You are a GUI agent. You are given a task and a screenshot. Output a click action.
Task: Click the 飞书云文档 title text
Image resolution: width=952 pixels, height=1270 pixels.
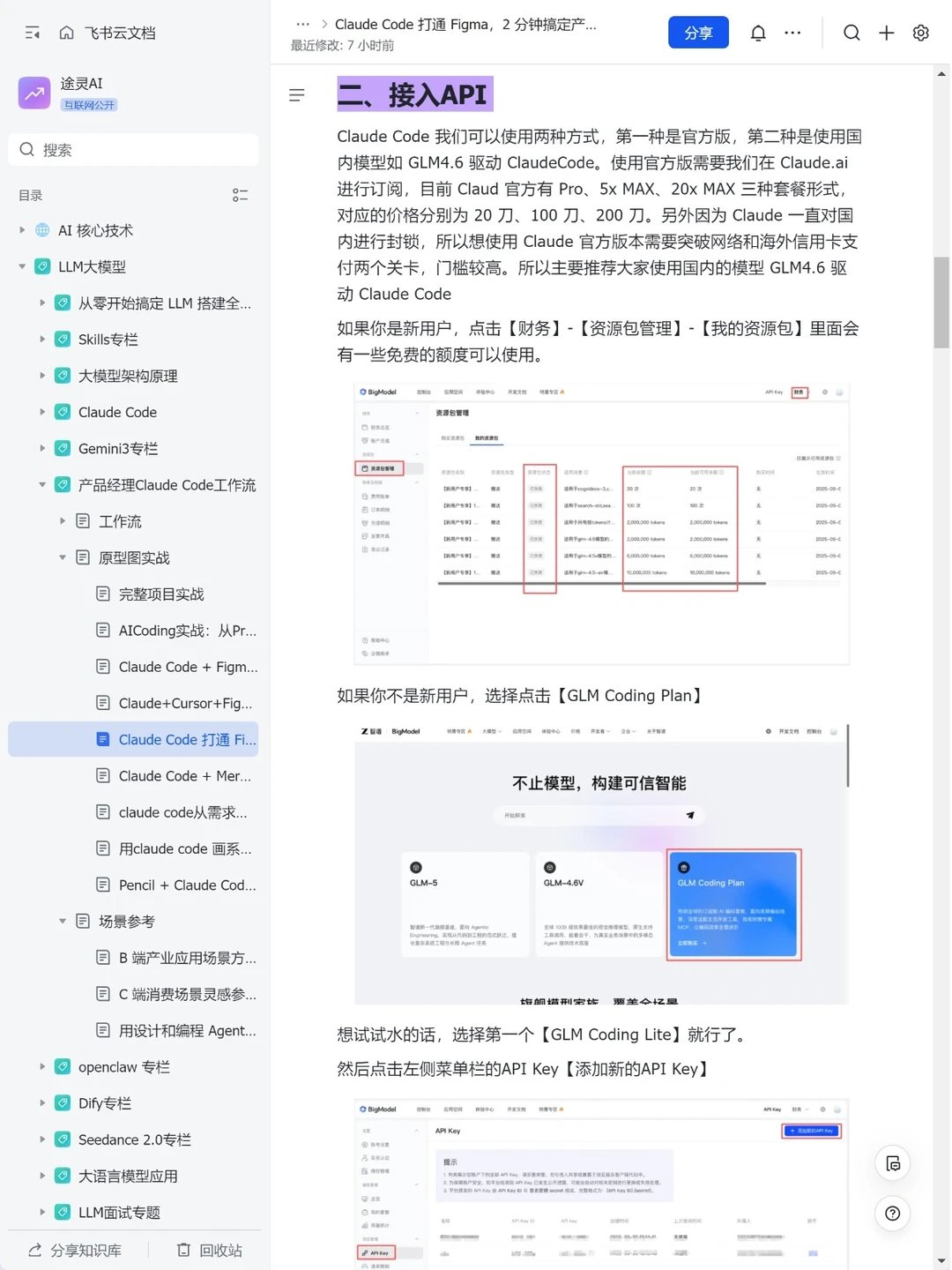tap(120, 33)
